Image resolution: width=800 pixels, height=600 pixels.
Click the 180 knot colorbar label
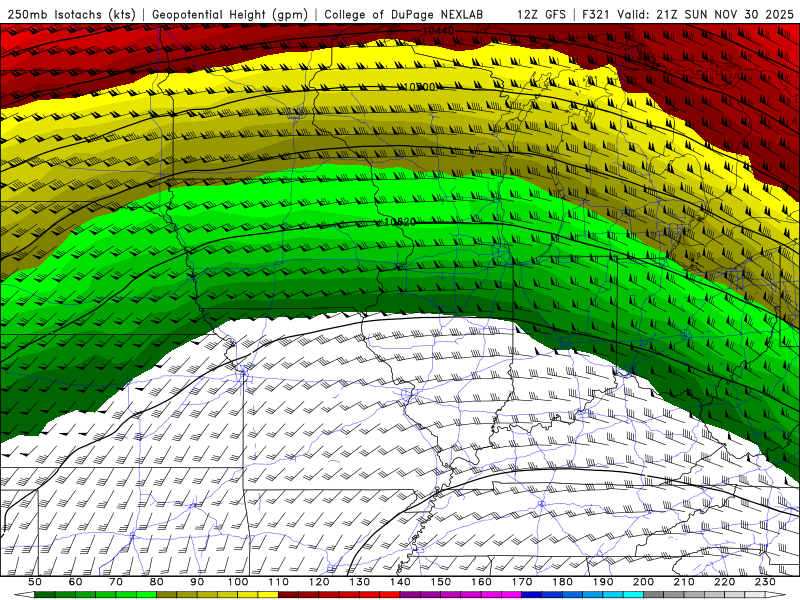click(x=563, y=582)
